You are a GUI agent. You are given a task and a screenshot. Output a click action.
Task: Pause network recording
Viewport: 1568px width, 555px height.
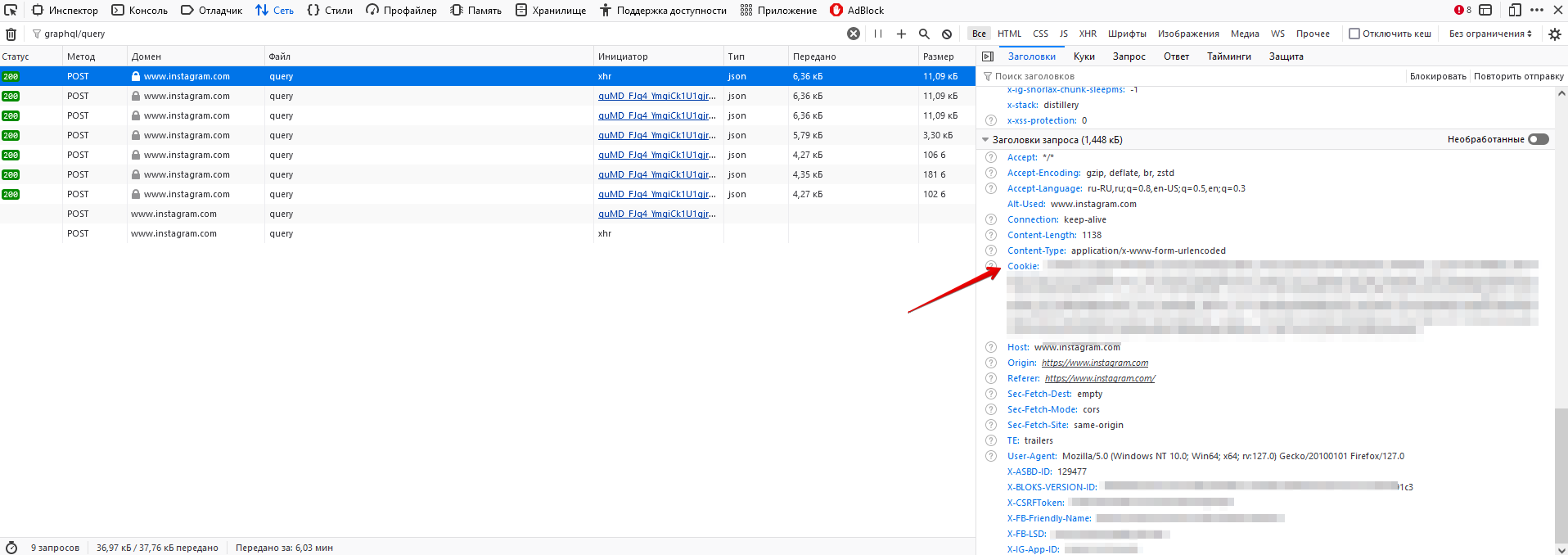tap(878, 34)
